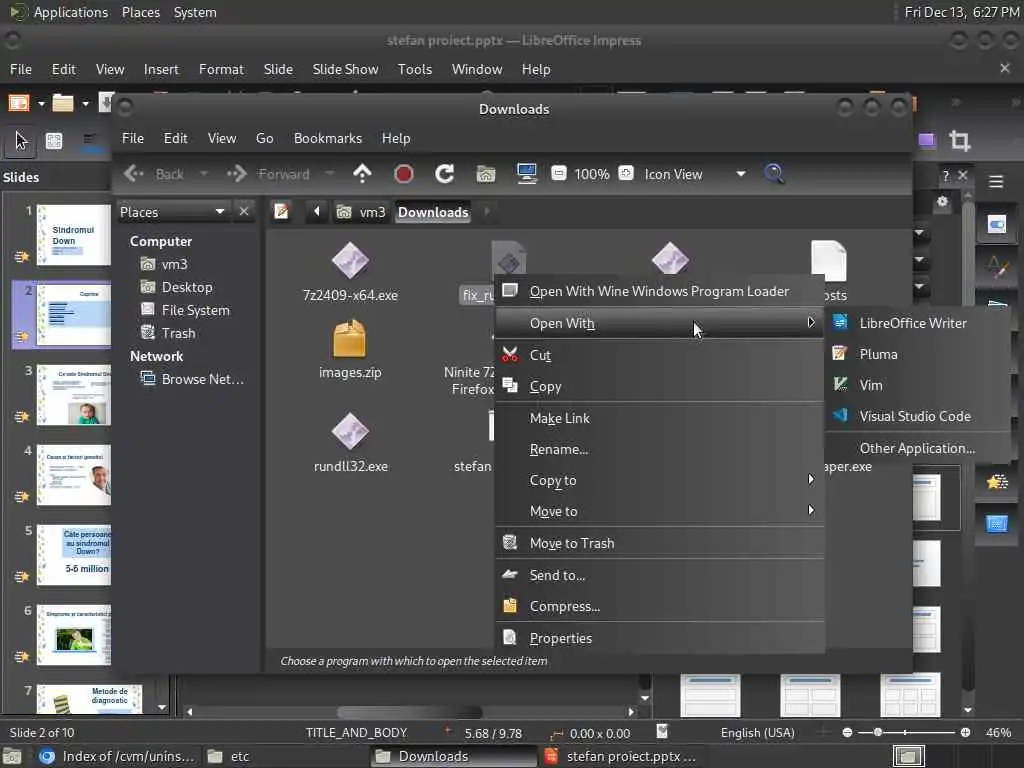Click the Impress zoom slider handle

point(878,732)
